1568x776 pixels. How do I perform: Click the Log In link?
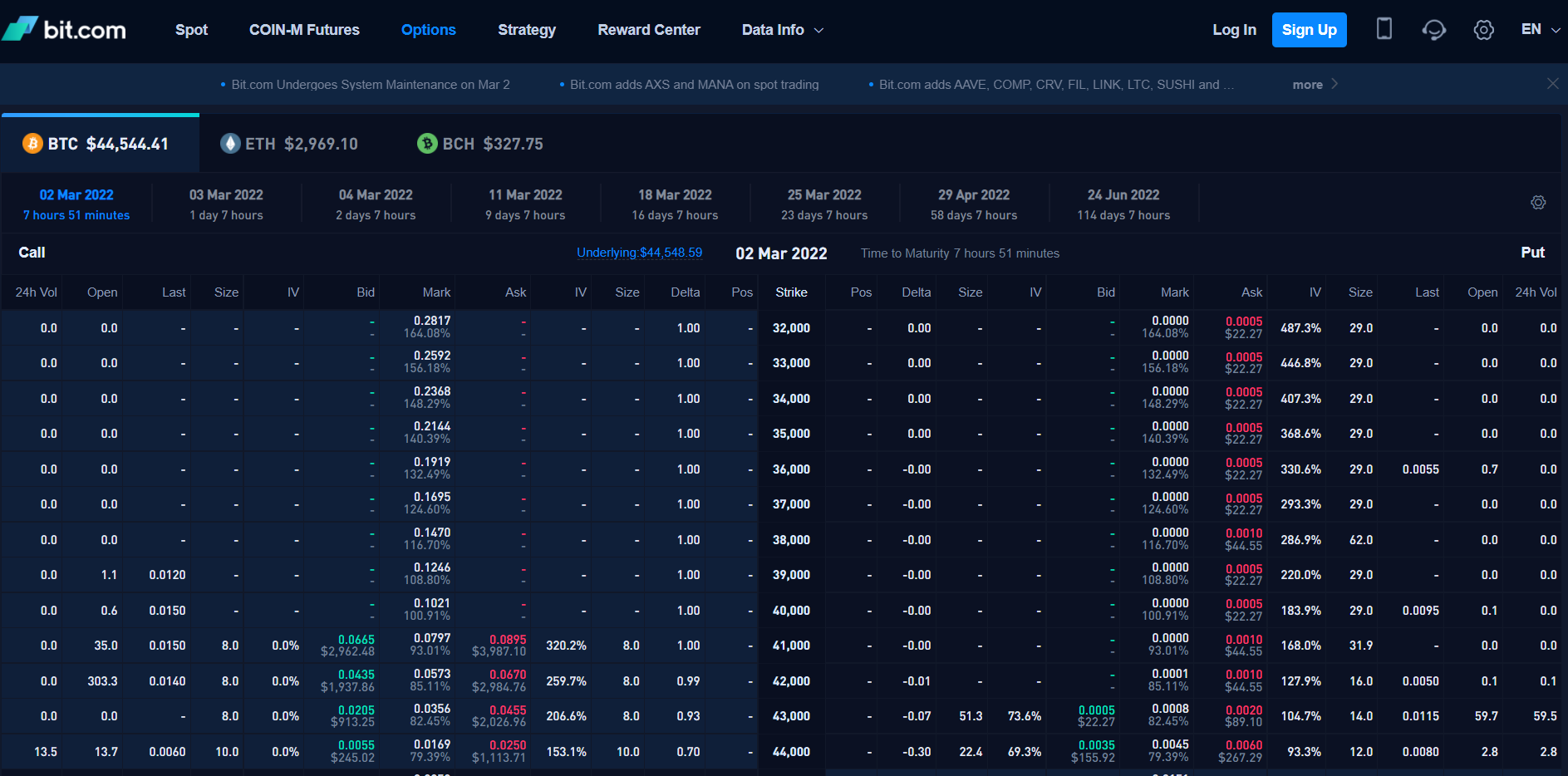(x=1234, y=30)
